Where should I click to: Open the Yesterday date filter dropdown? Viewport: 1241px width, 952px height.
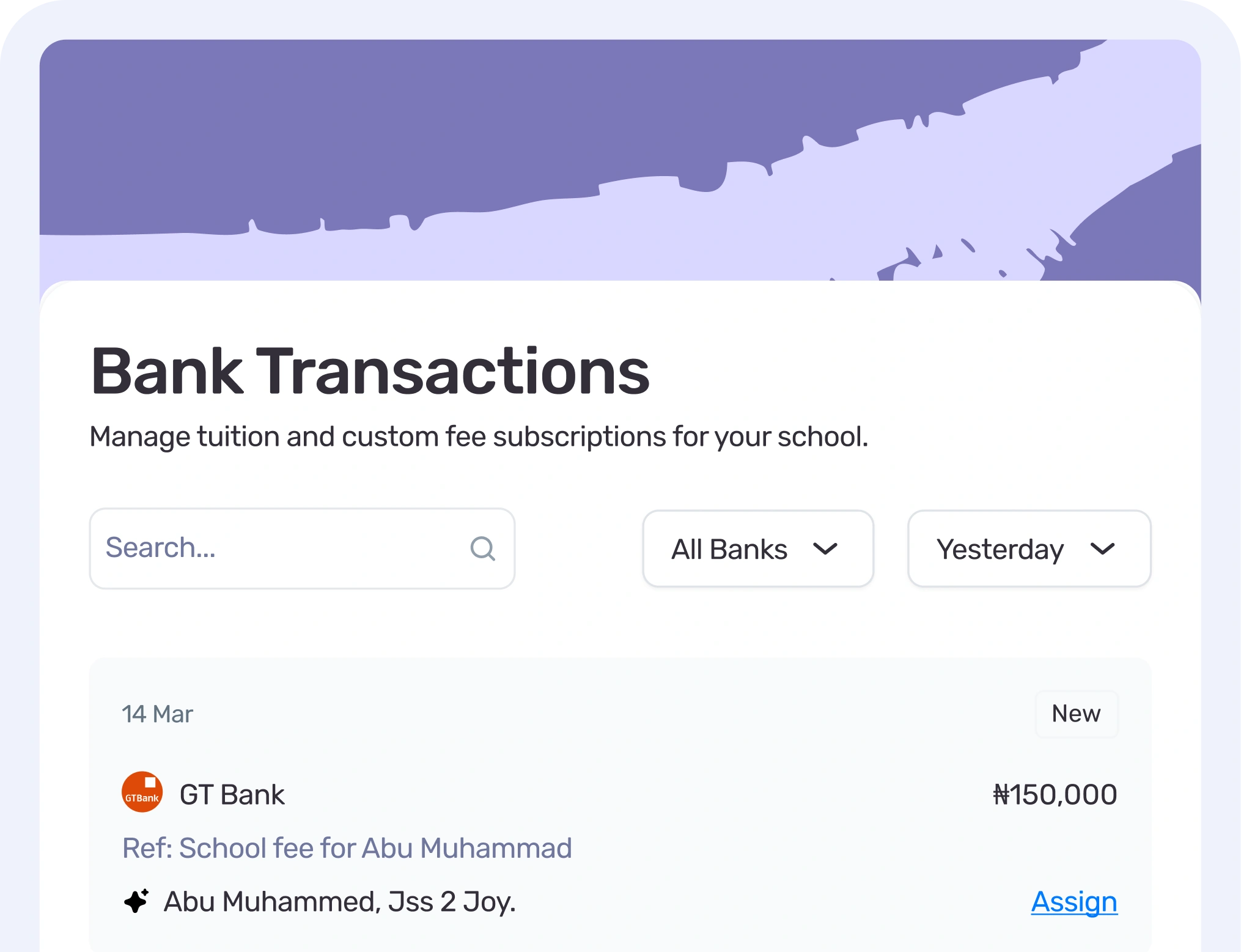[1029, 548]
